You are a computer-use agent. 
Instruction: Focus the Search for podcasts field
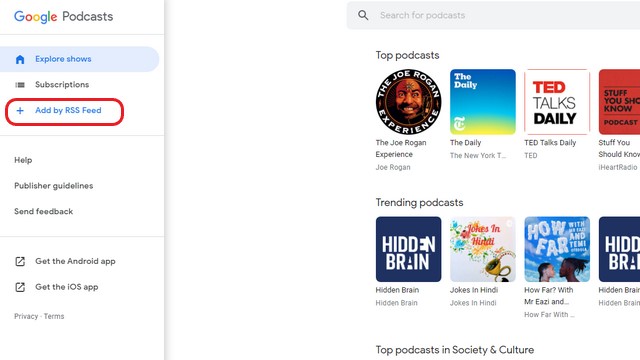click(493, 15)
